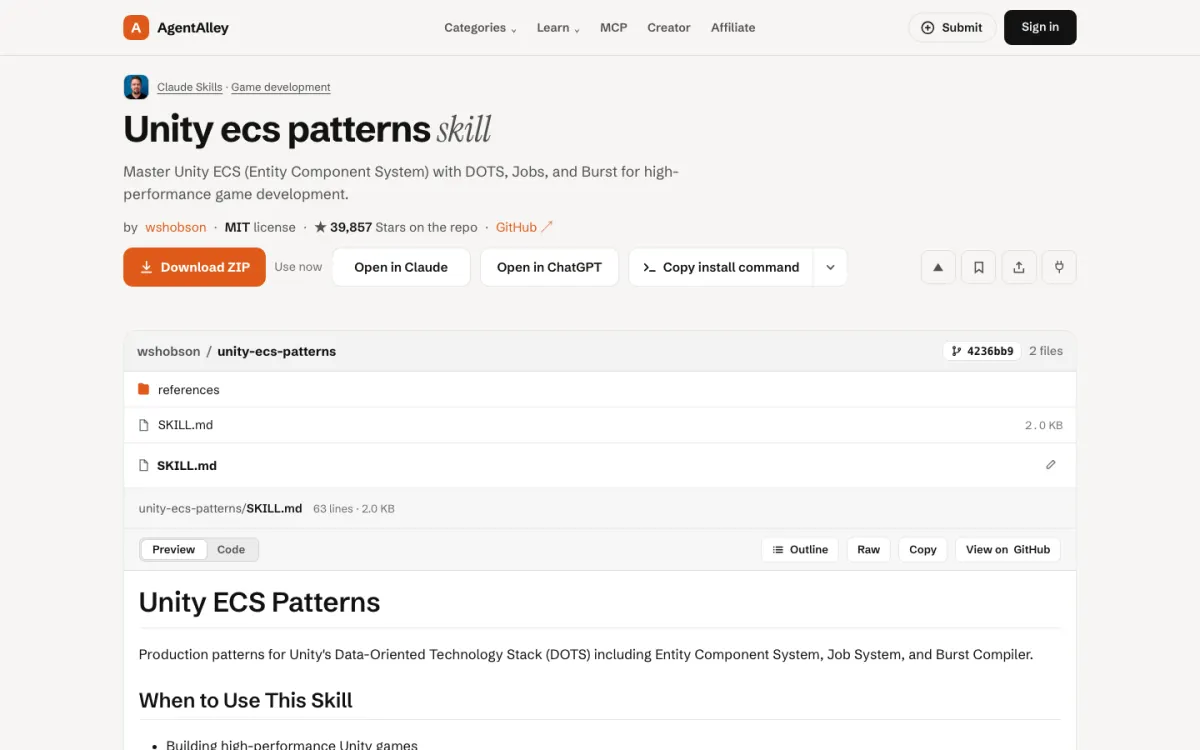Click Copy install command
Screen dimensions: 1200x750
tap(721, 267)
